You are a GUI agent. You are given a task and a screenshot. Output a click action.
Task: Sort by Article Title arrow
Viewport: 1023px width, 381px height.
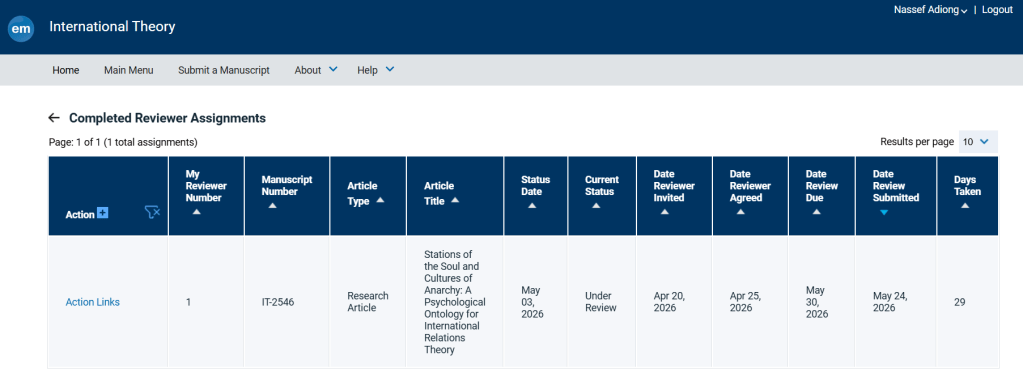point(455,200)
